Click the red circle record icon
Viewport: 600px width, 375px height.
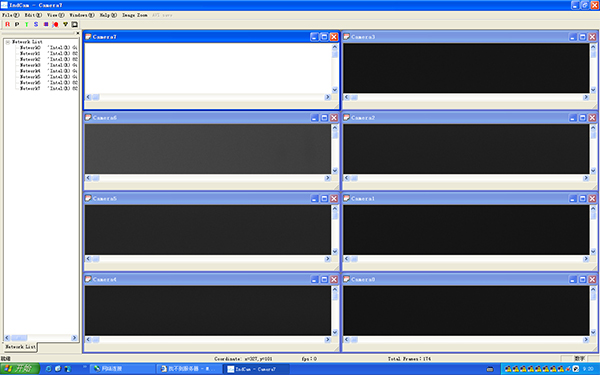pos(55,24)
